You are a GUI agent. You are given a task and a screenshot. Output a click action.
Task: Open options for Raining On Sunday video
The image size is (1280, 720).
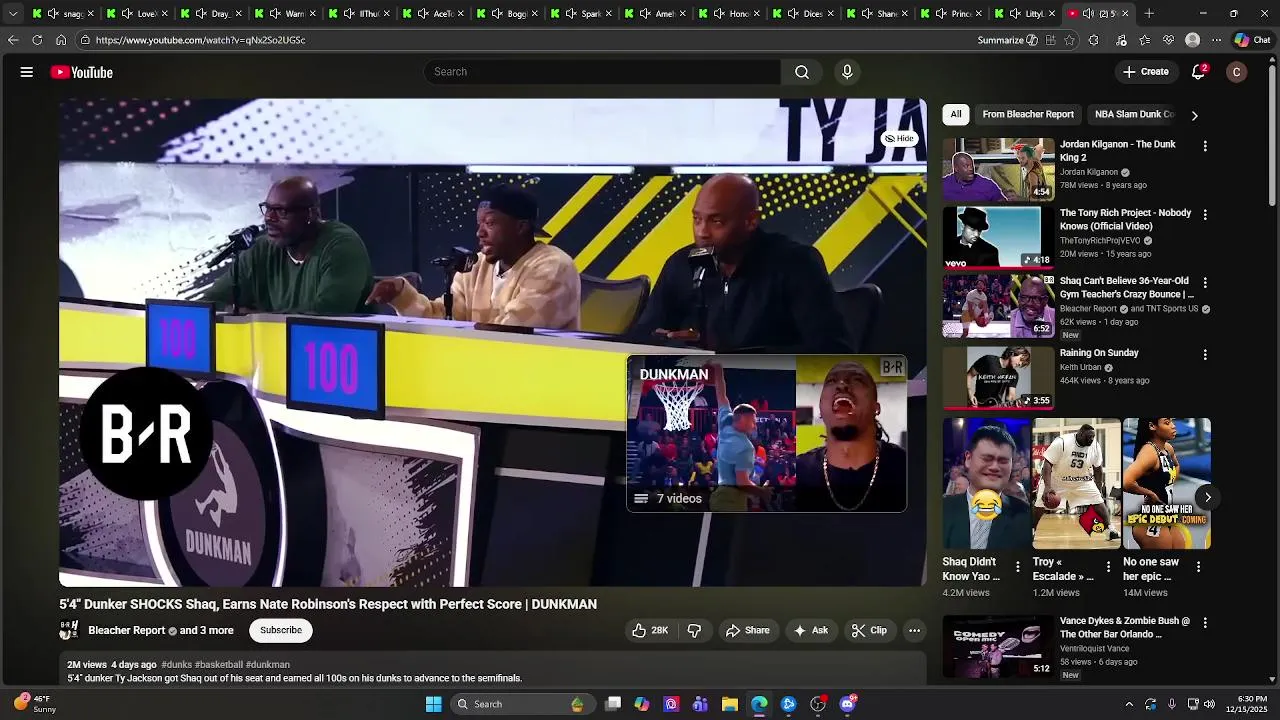1205,355
